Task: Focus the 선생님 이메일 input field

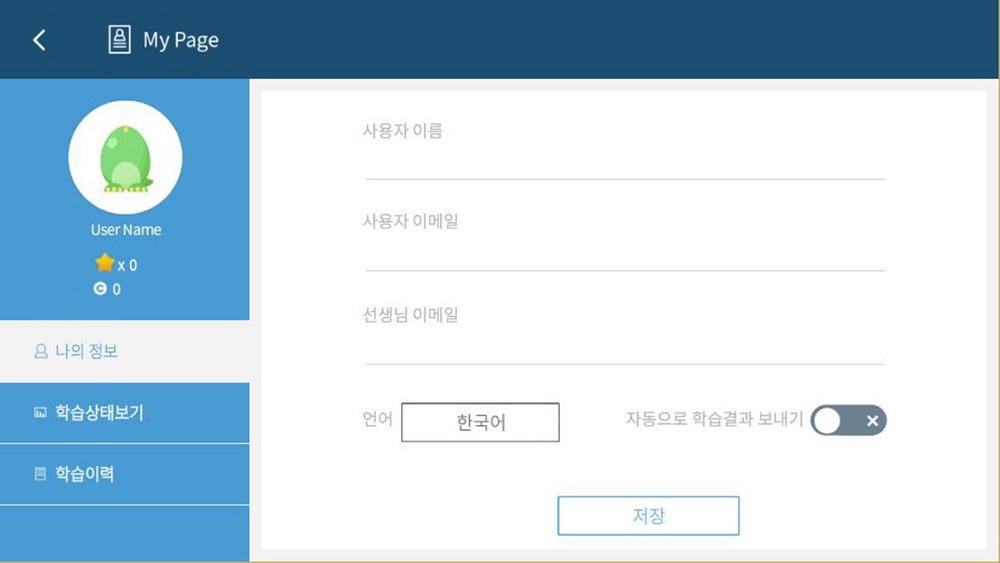Action: point(625,347)
